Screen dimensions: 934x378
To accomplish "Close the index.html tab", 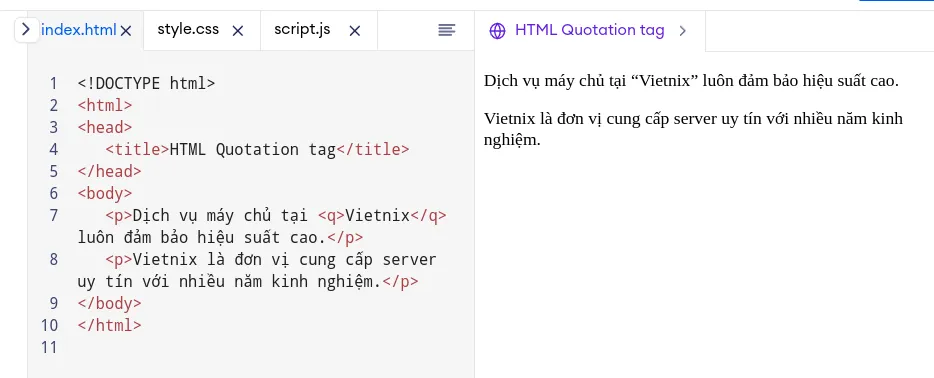I will pos(126,30).
